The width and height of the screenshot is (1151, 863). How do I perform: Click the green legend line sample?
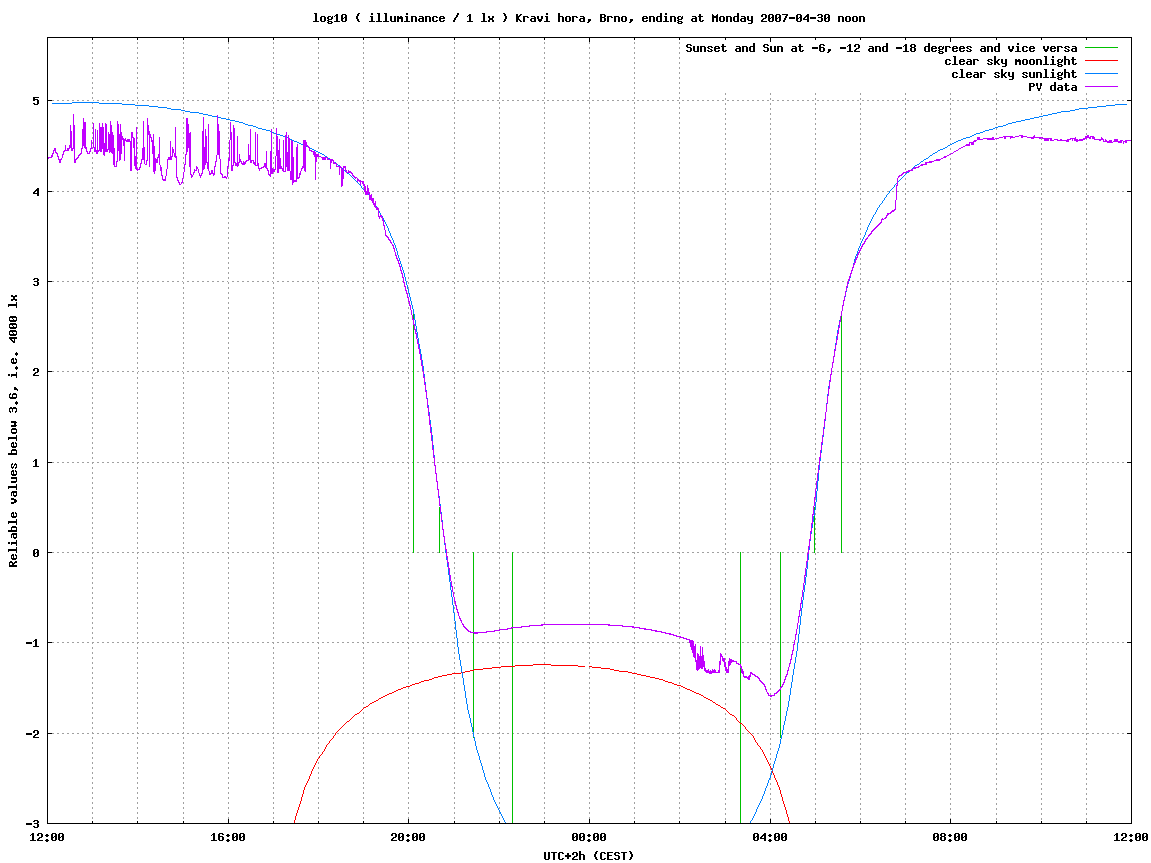(x=1101, y=48)
